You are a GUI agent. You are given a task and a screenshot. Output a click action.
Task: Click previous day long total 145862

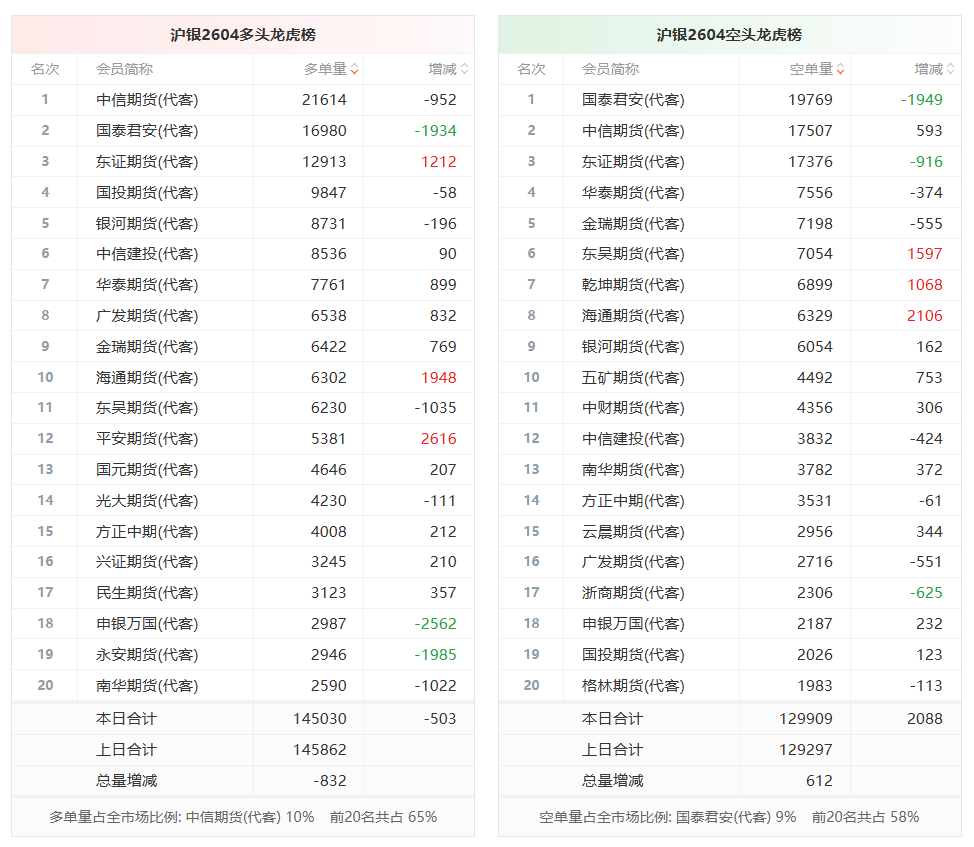tap(320, 750)
